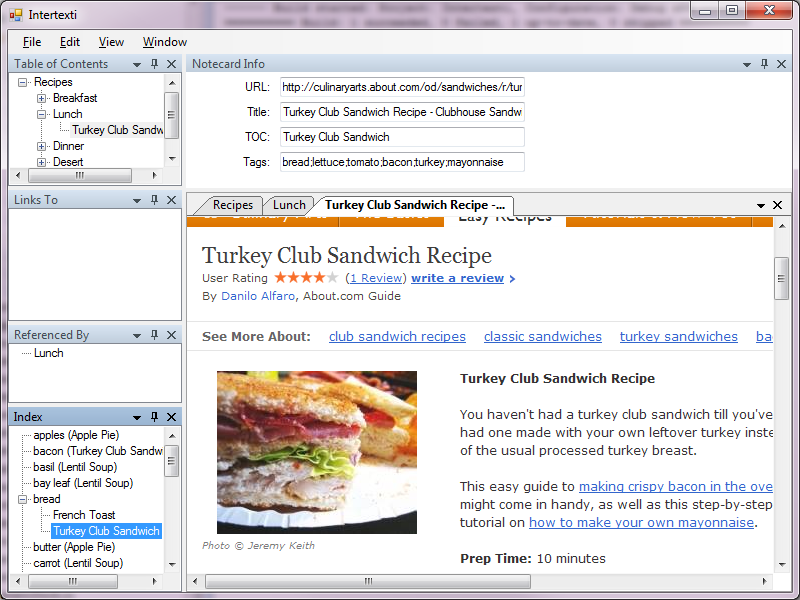This screenshot has width=800, height=600.
Task: Select Turkey Club Sandwich Recipe tab
Action: click(x=415, y=205)
